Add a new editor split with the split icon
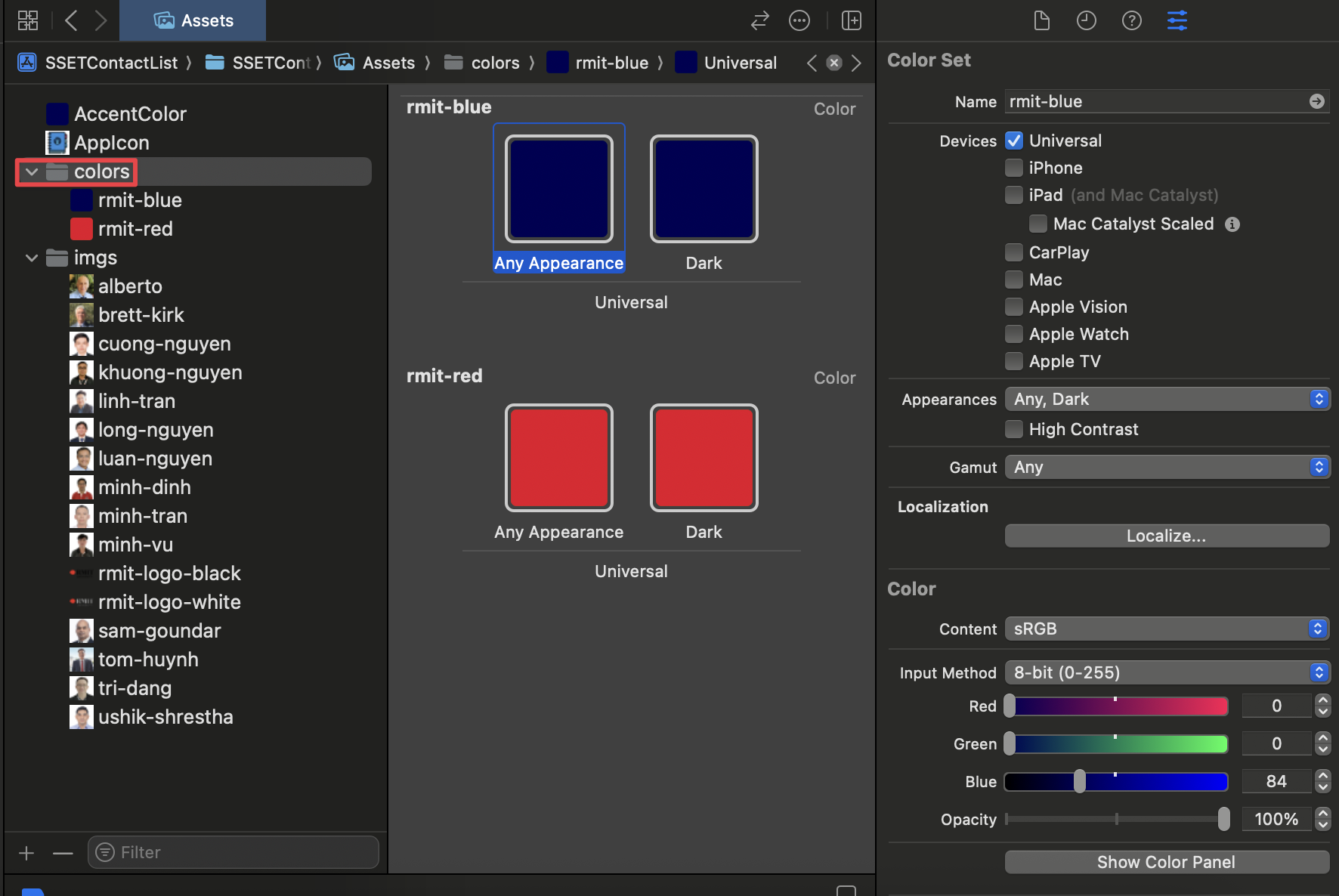 [851, 20]
